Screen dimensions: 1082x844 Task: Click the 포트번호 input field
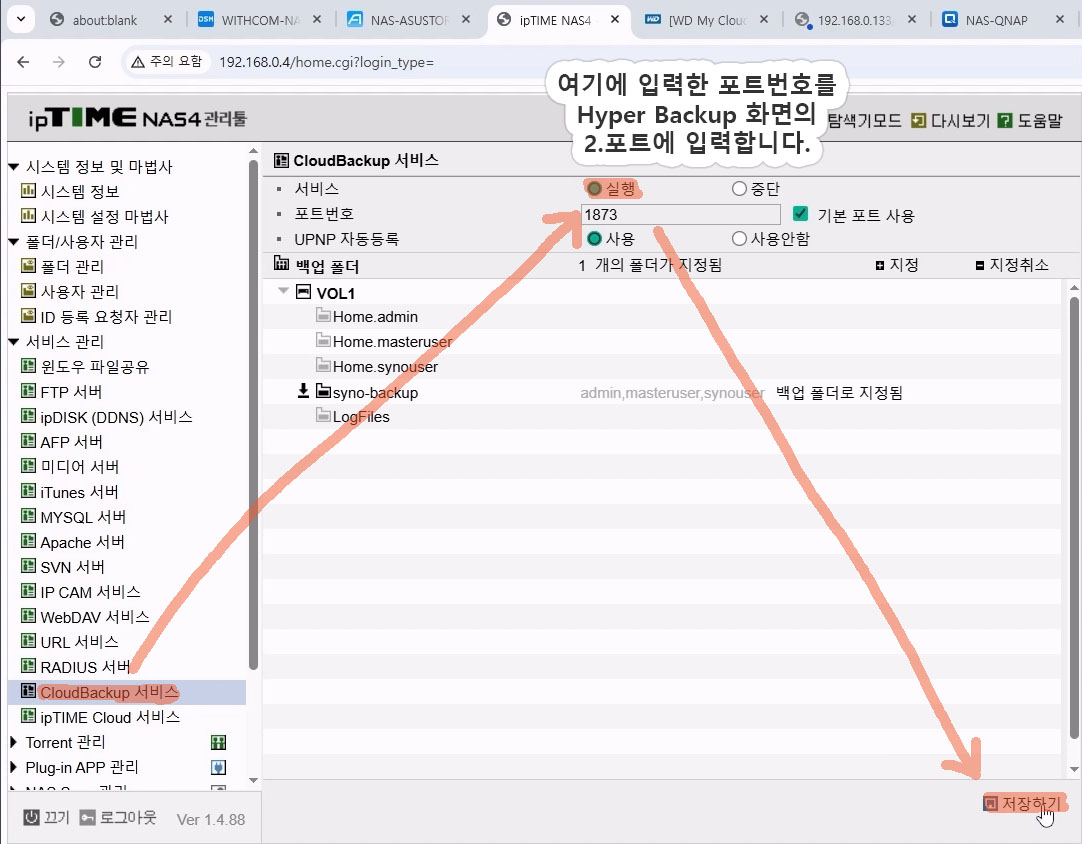click(x=680, y=214)
